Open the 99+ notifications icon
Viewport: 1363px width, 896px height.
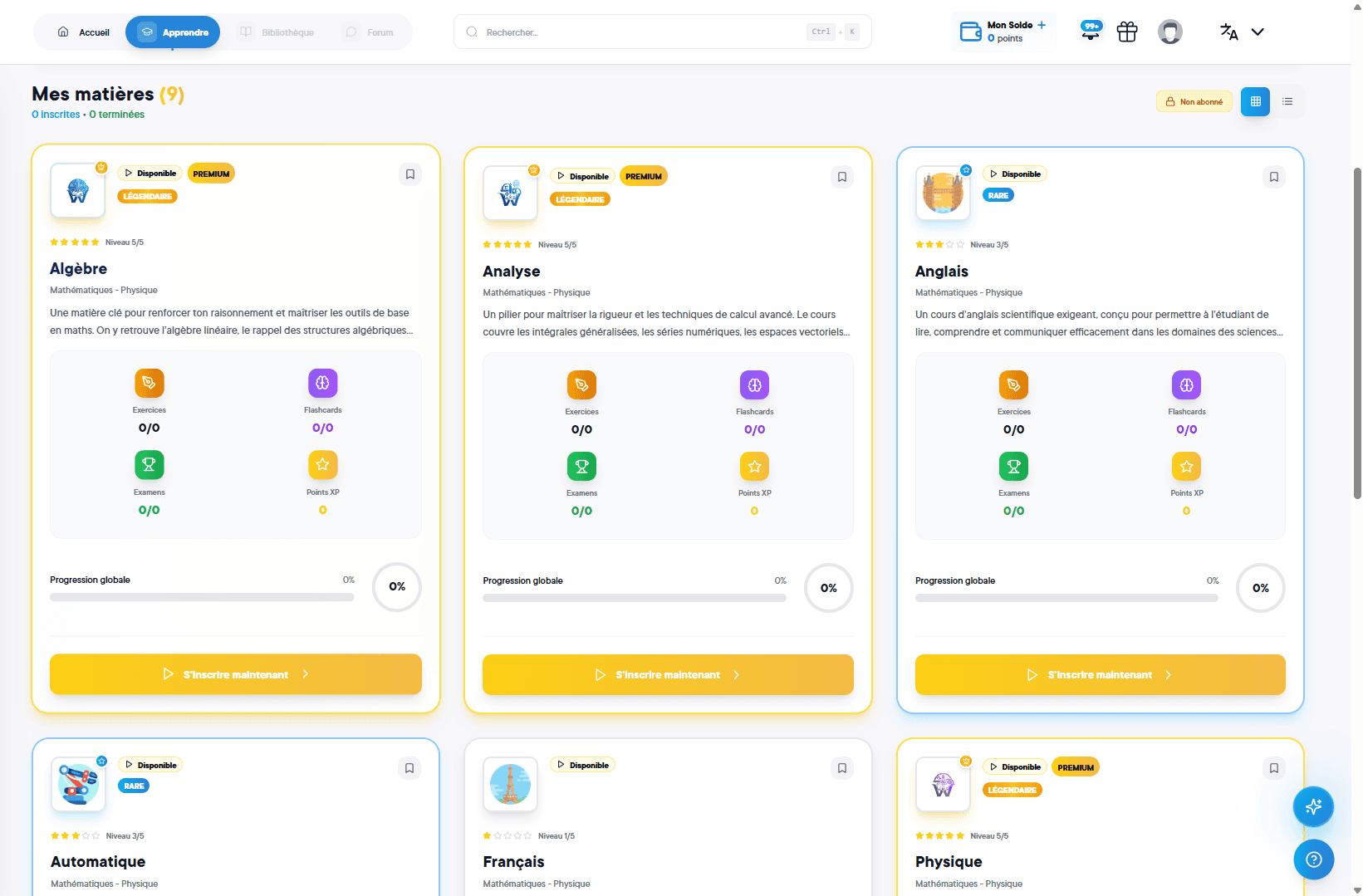(1091, 31)
